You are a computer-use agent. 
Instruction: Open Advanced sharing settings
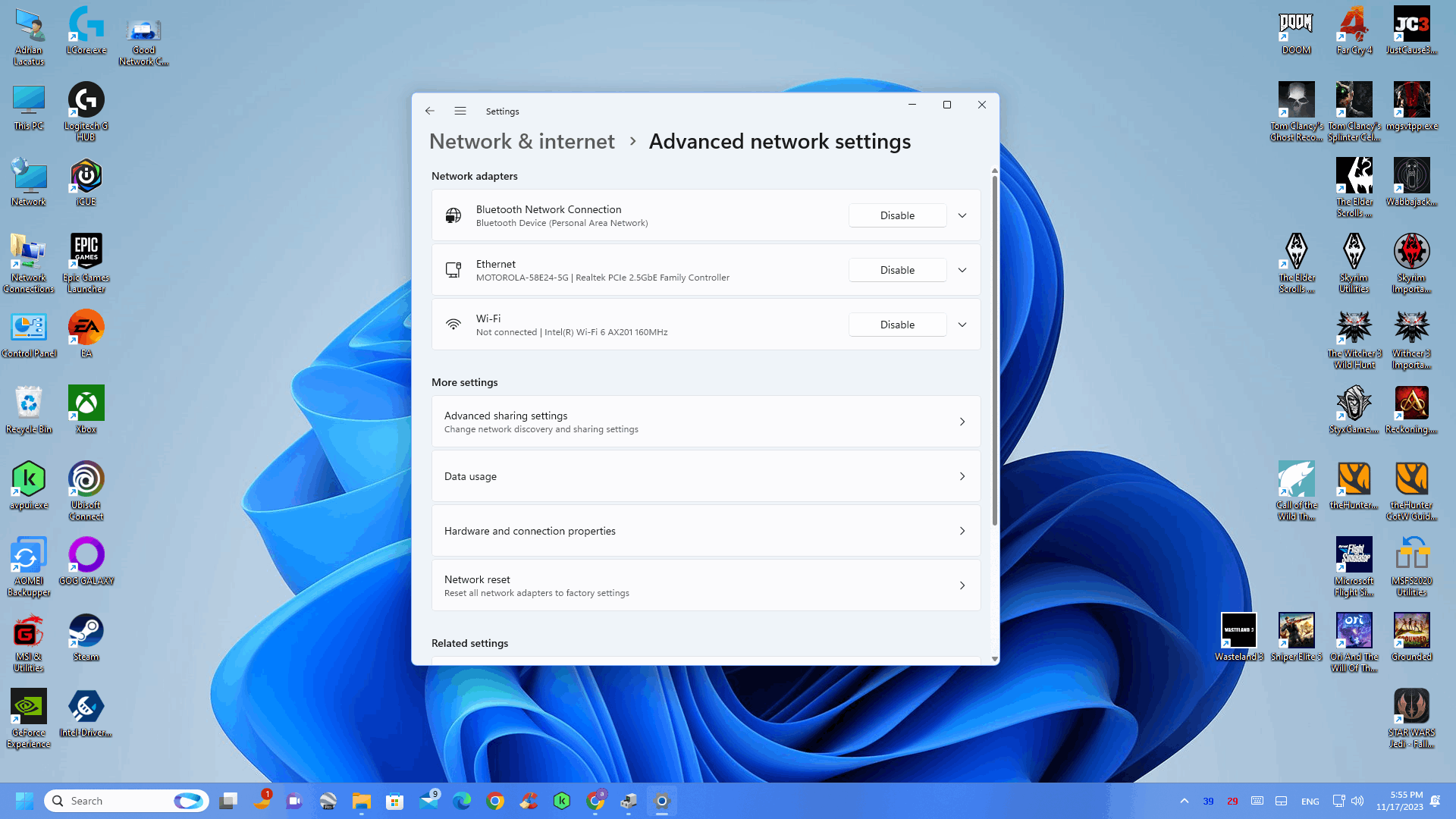(706, 422)
